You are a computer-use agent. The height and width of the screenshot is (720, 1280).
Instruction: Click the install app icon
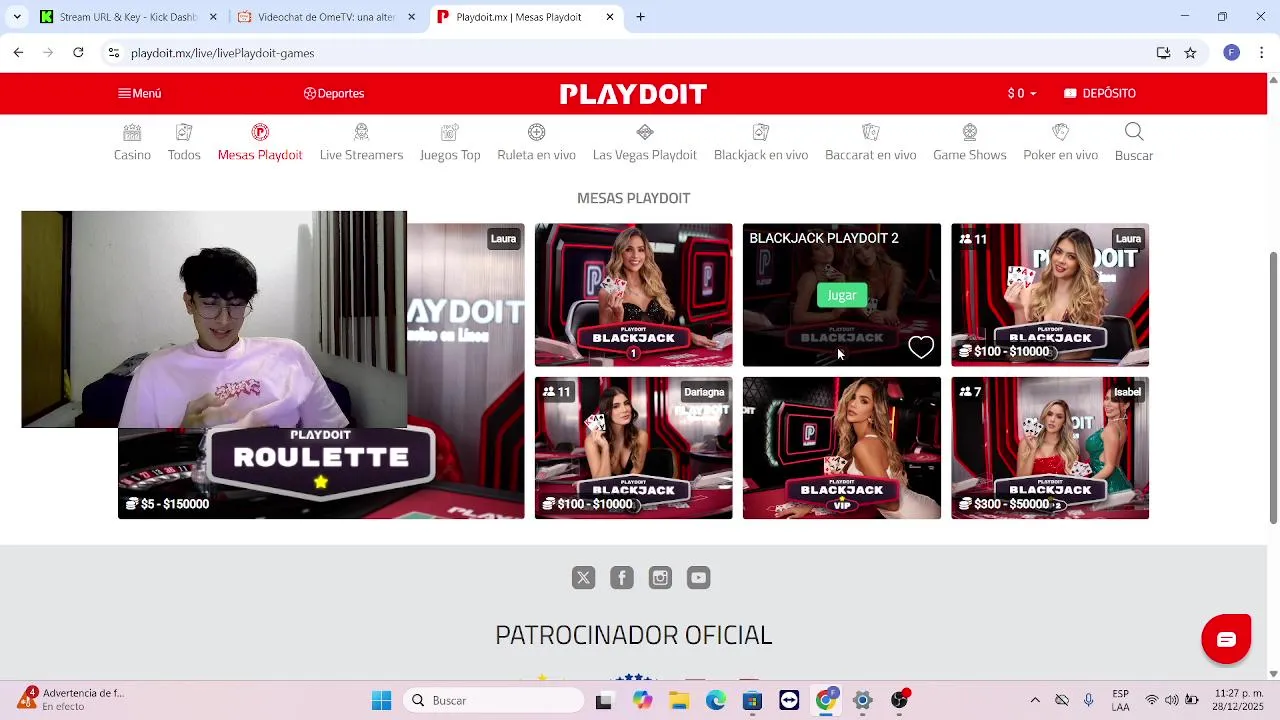1163,53
